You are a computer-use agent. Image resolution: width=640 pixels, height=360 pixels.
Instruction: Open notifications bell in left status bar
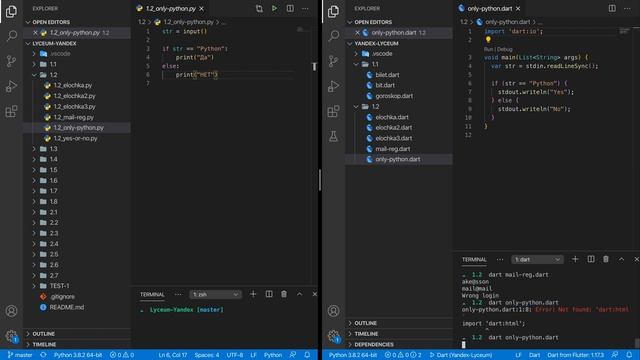[307, 355]
